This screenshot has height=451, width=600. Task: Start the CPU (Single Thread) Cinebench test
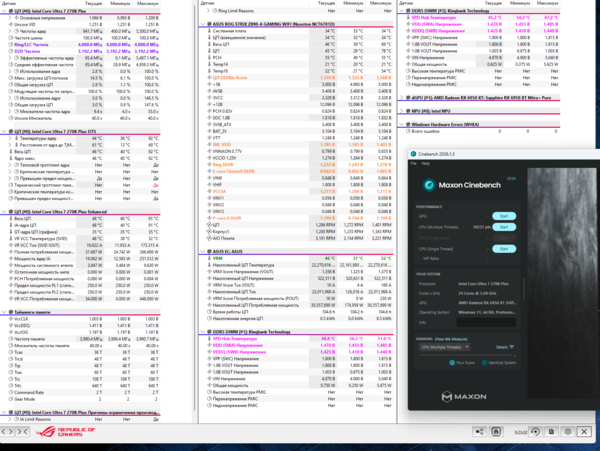coord(504,249)
